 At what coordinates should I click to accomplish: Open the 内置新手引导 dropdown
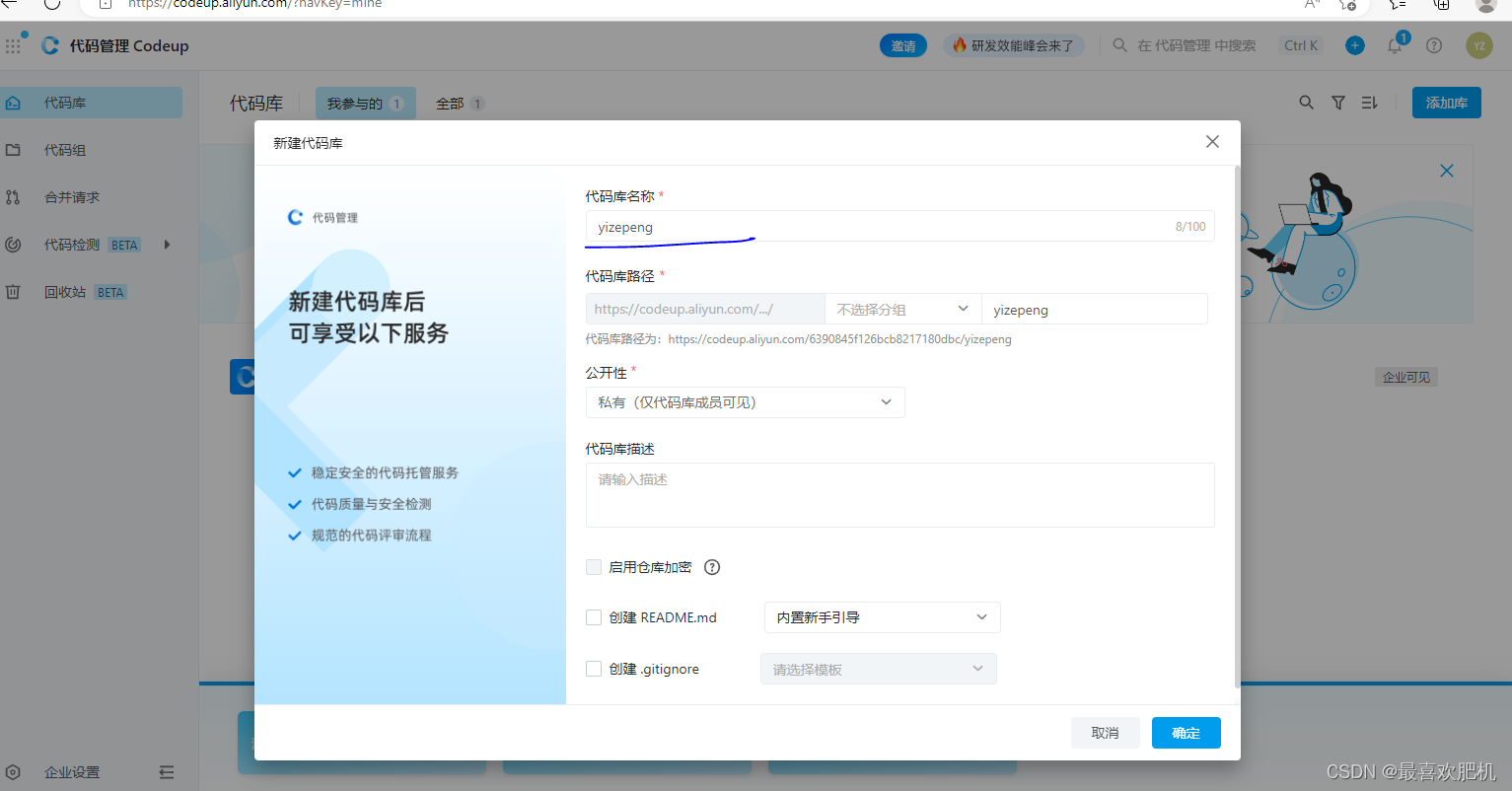[x=883, y=617]
